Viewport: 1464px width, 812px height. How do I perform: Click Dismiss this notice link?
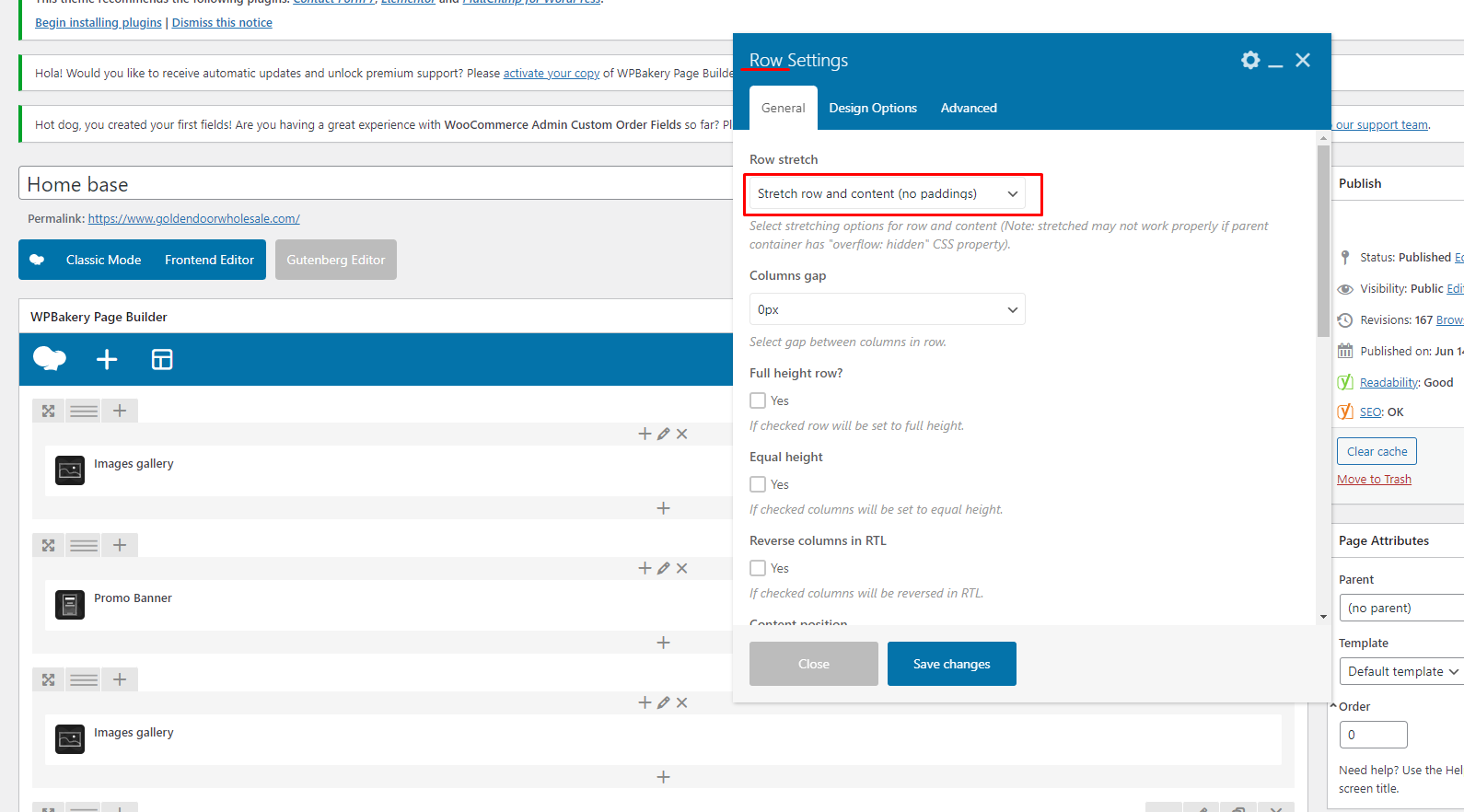[x=222, y=22]
